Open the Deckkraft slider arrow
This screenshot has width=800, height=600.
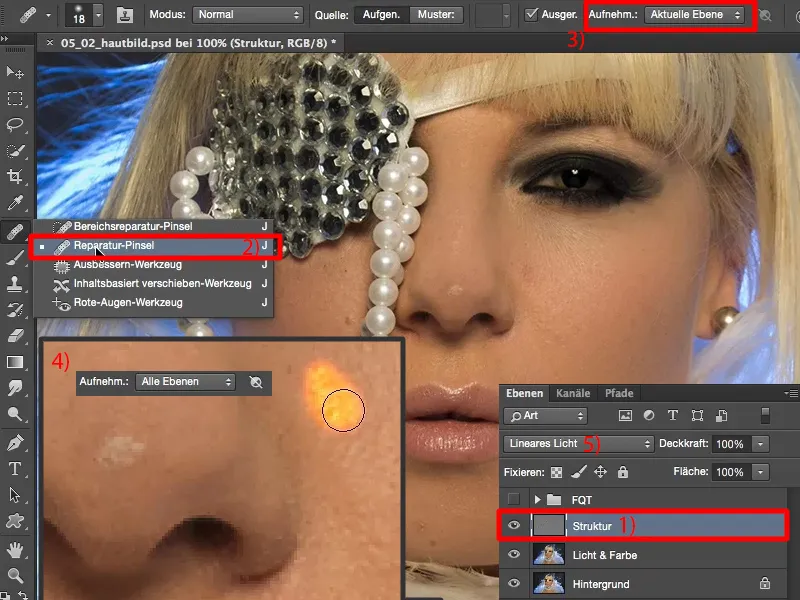[x=760, y=444]
